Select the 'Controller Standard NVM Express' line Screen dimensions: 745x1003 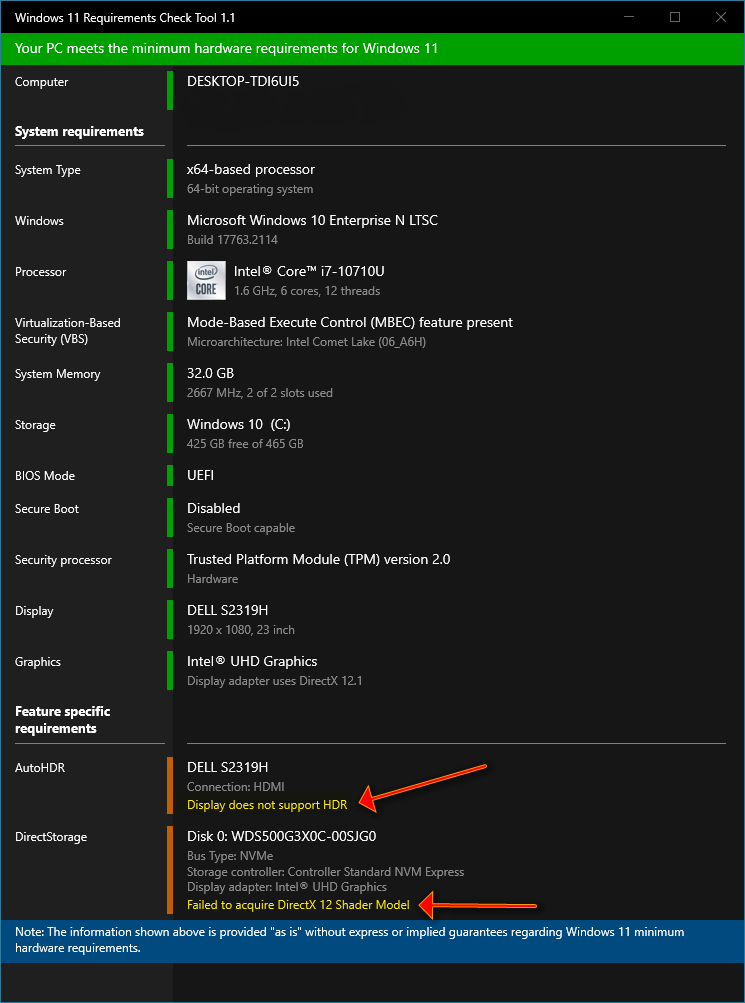click(325, 872)
